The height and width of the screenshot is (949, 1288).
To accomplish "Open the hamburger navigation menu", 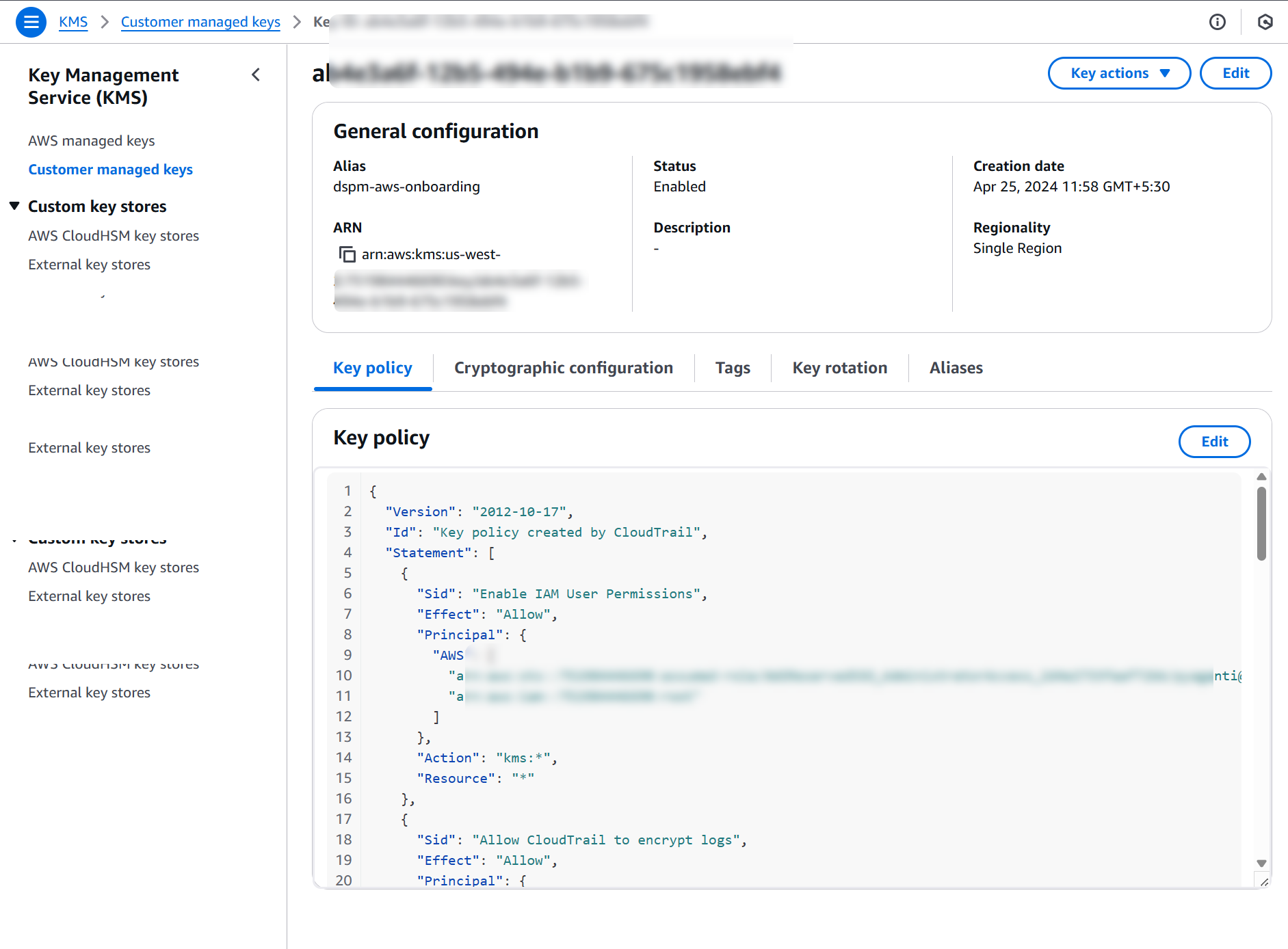I will (x=31, y=22).
